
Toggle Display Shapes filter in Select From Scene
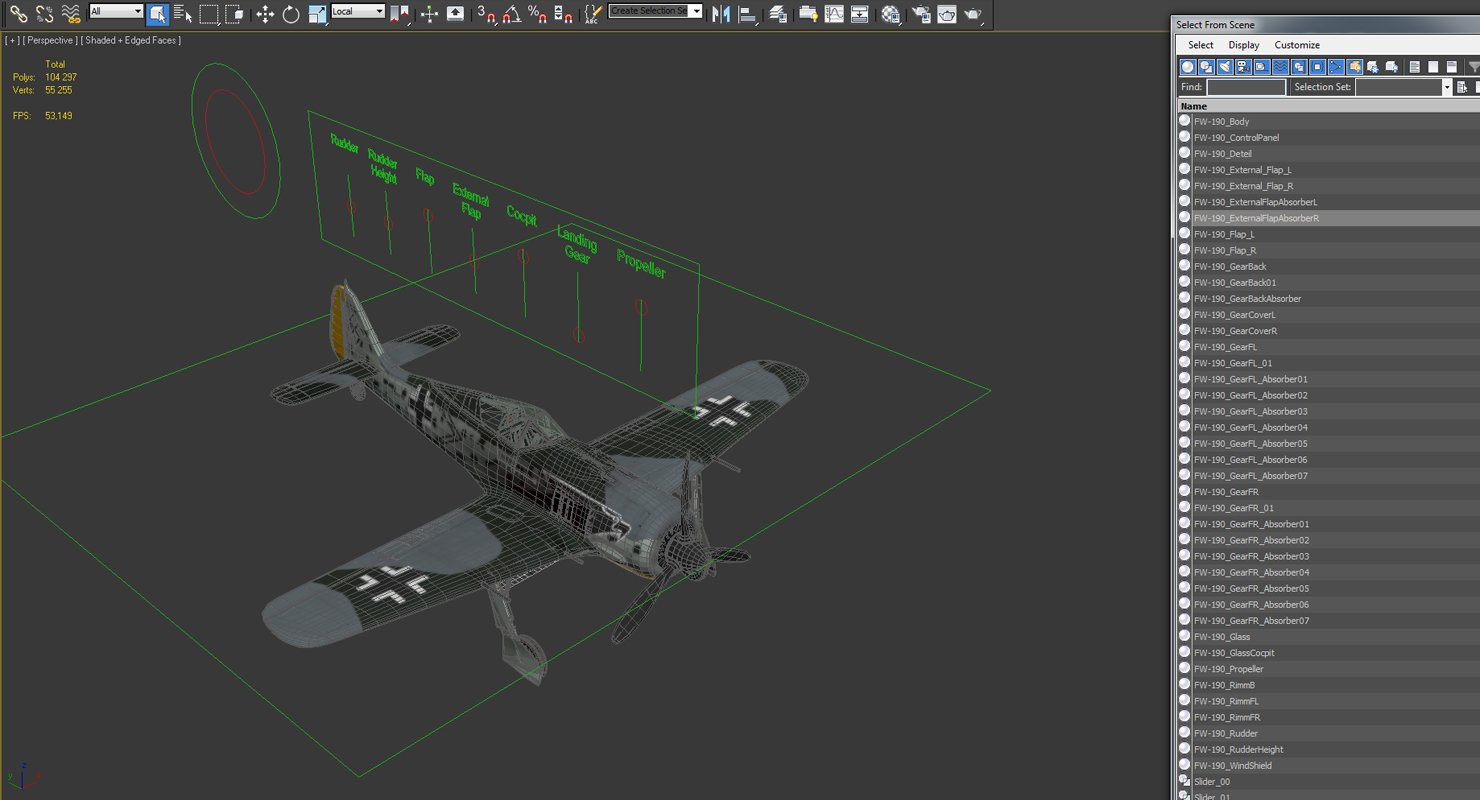[x=1206, y=67]
